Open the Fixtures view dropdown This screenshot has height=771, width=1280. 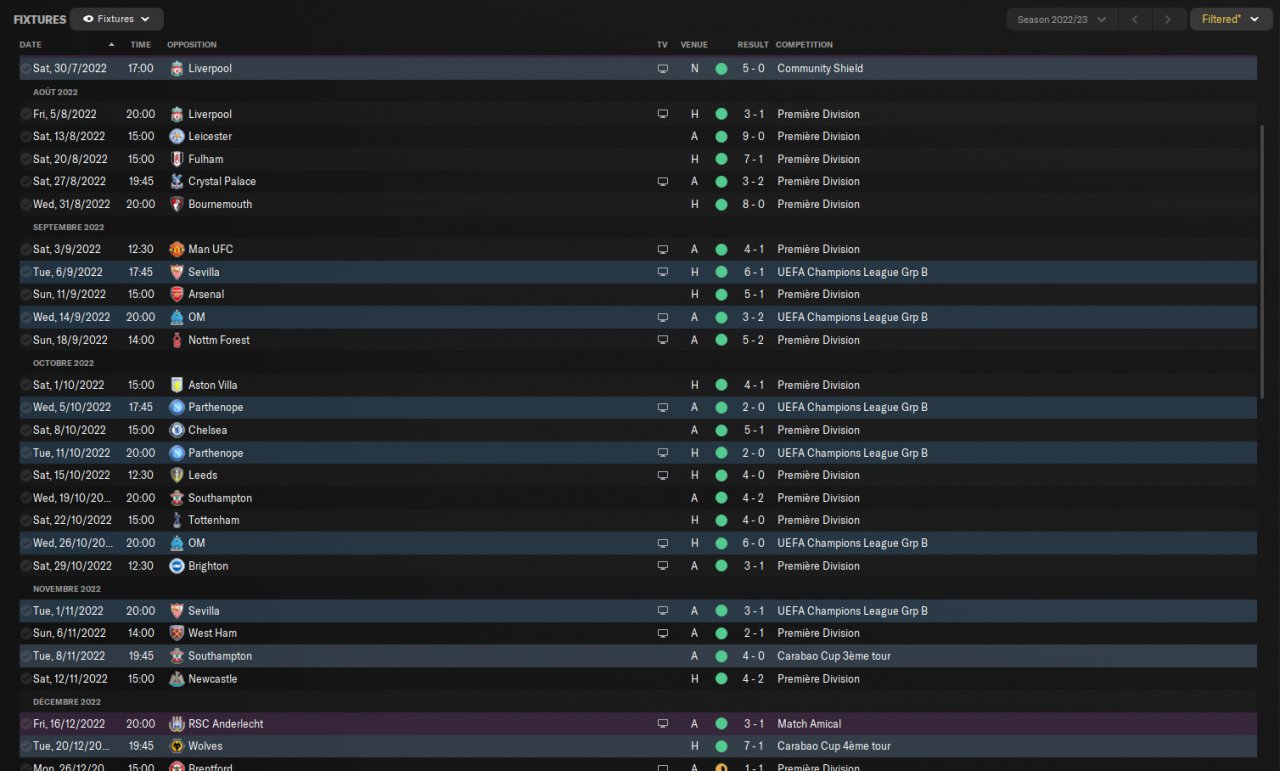(x=117, y=19)
